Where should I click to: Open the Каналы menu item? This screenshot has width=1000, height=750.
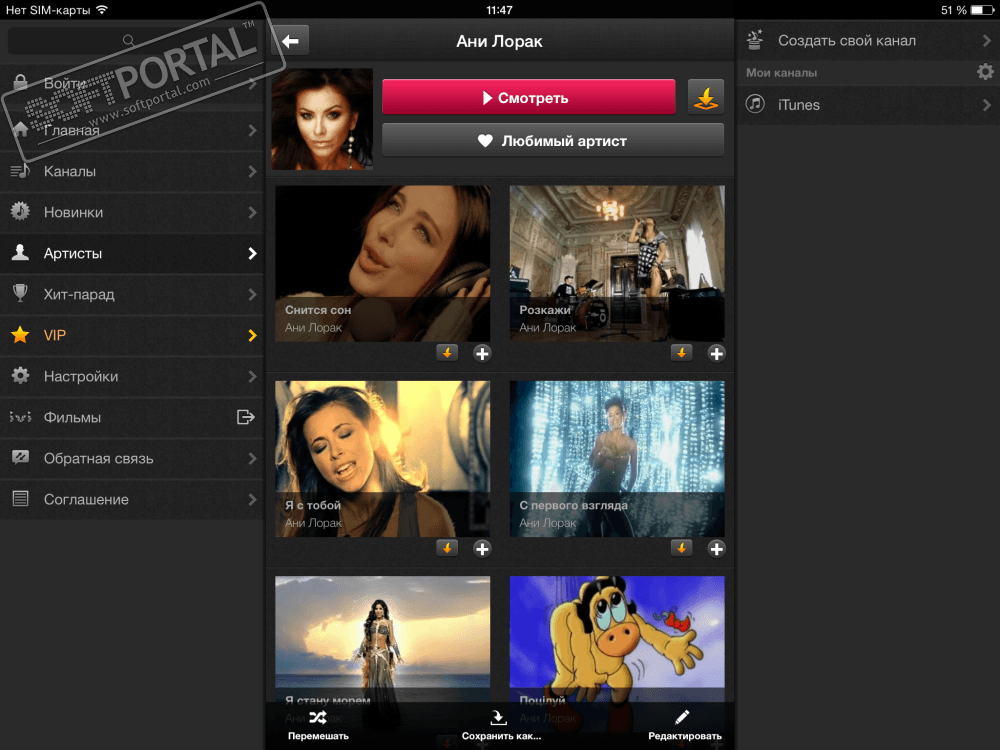[x=132, y=171]
